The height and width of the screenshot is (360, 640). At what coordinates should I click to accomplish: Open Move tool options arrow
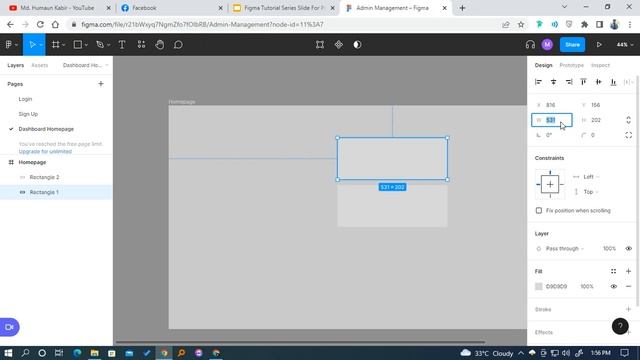[41, 45]
